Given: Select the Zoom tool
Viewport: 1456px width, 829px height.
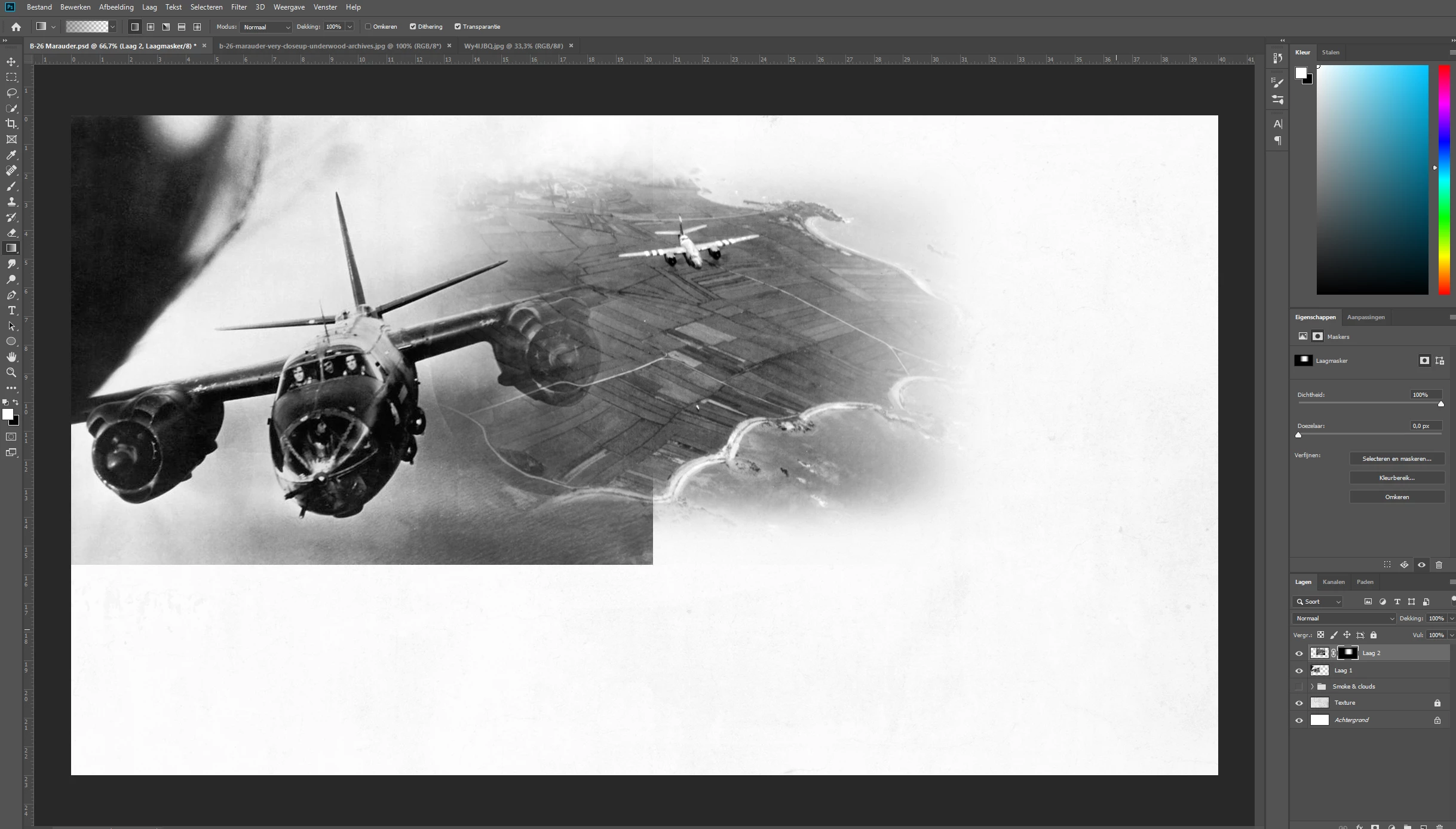Looking at the screenshot, I should click(11, 372).
